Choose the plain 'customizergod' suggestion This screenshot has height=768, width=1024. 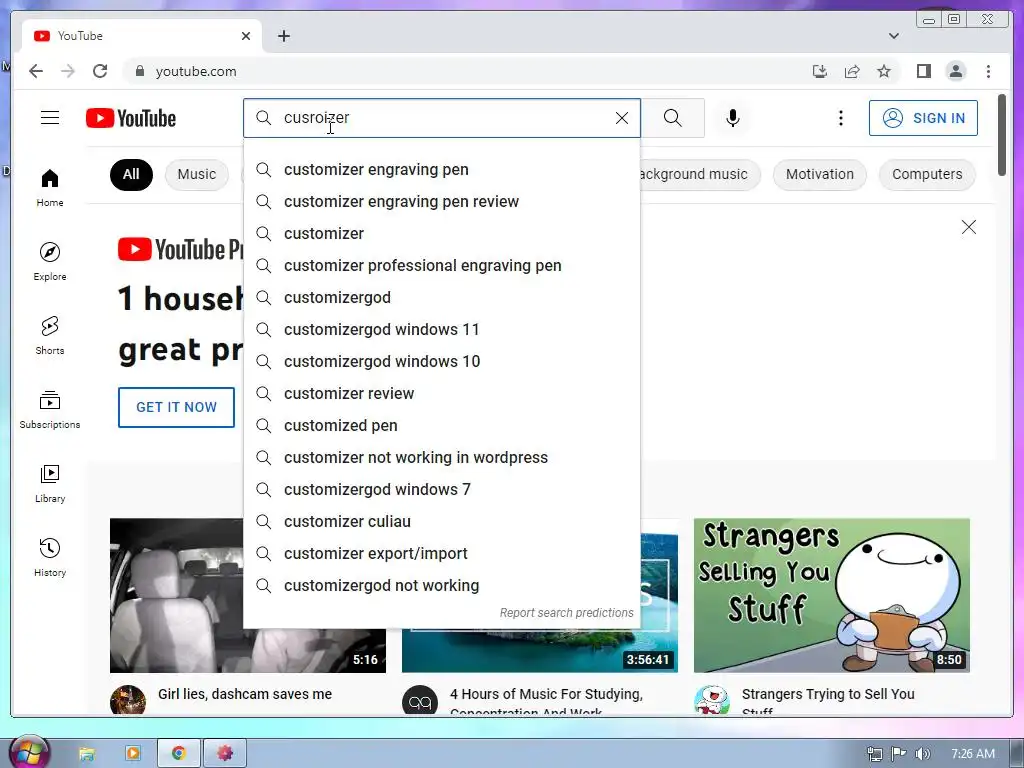442,297
